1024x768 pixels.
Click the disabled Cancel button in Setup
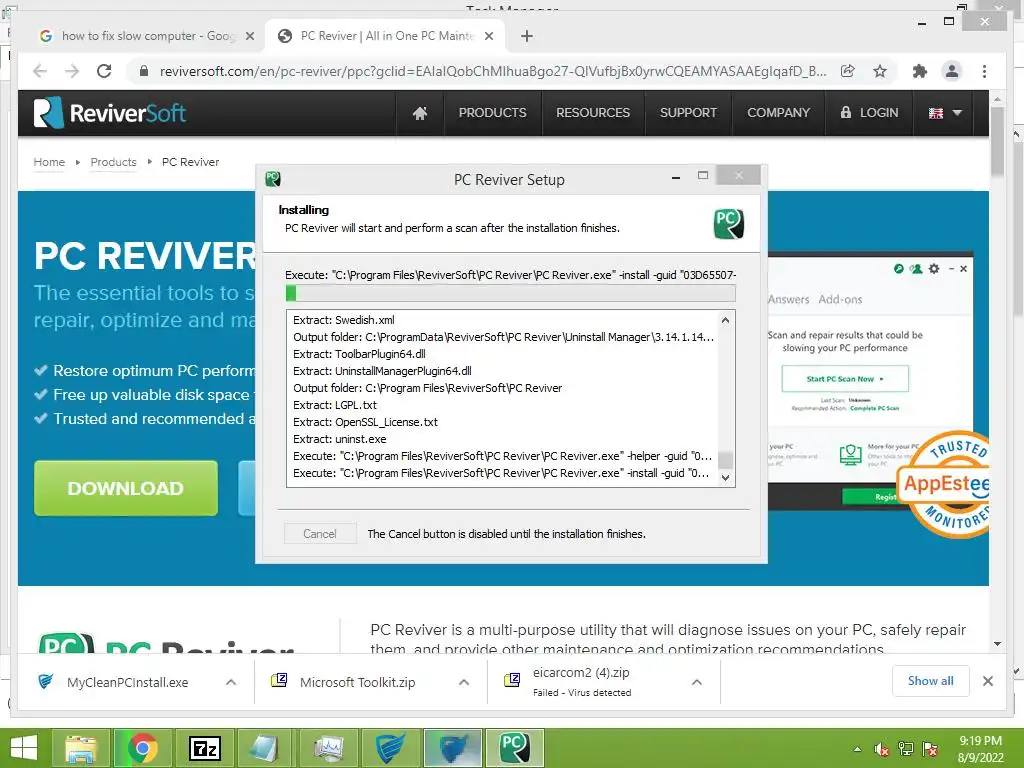point(320,534)
